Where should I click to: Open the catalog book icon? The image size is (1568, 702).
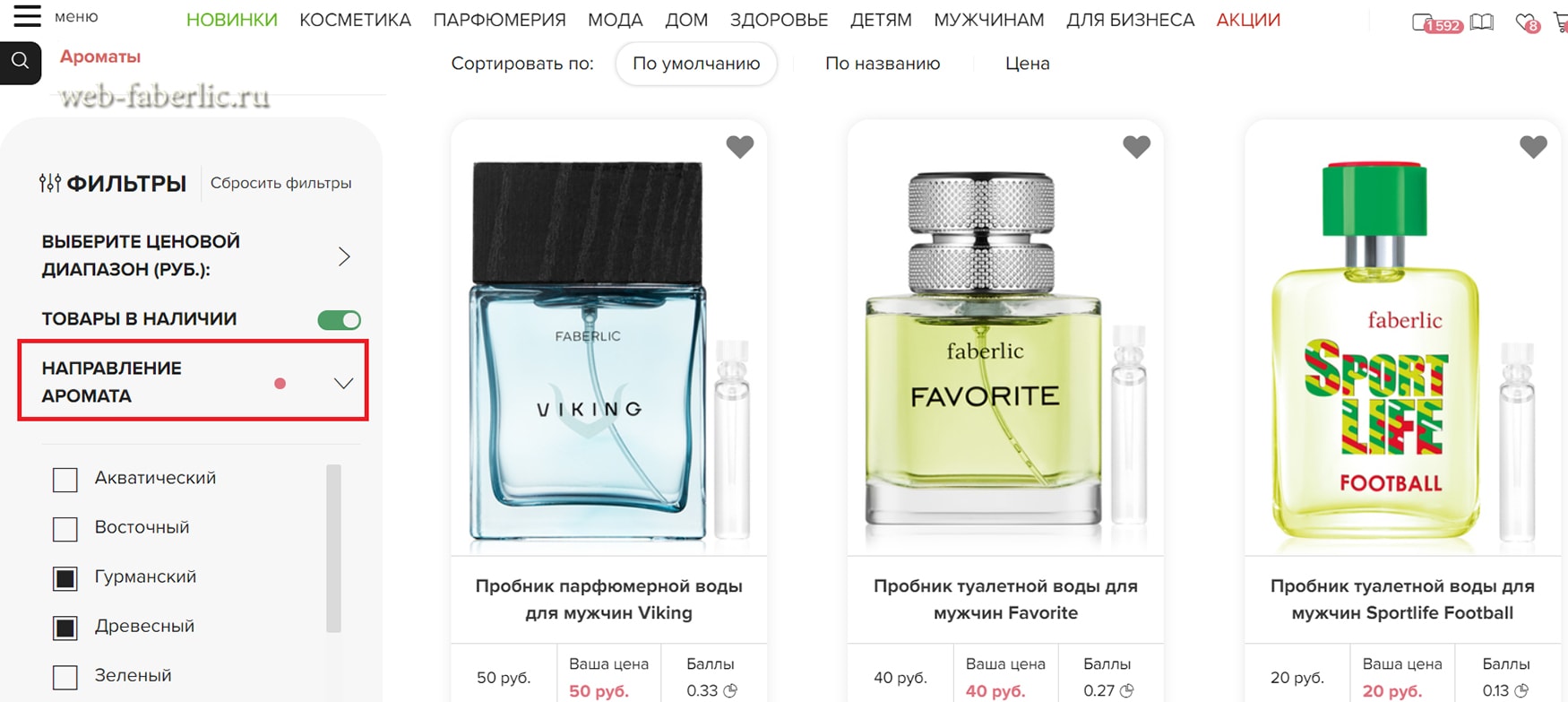(1482, 22)
